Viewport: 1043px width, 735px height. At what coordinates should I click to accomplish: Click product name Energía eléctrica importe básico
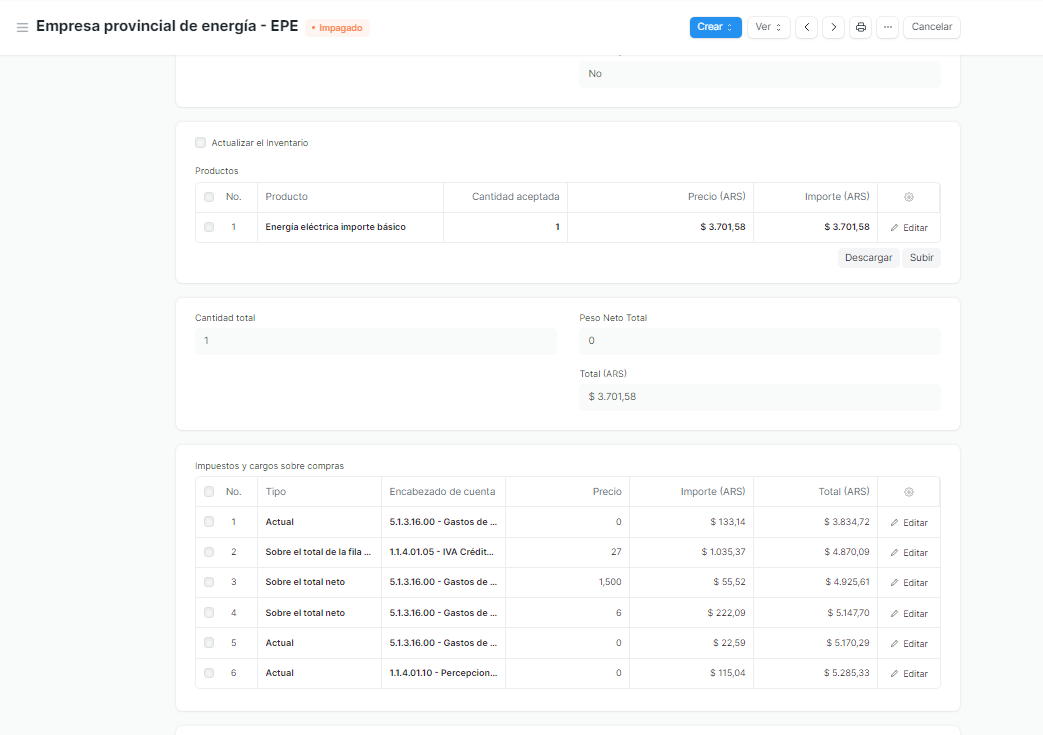coord(335,227)
